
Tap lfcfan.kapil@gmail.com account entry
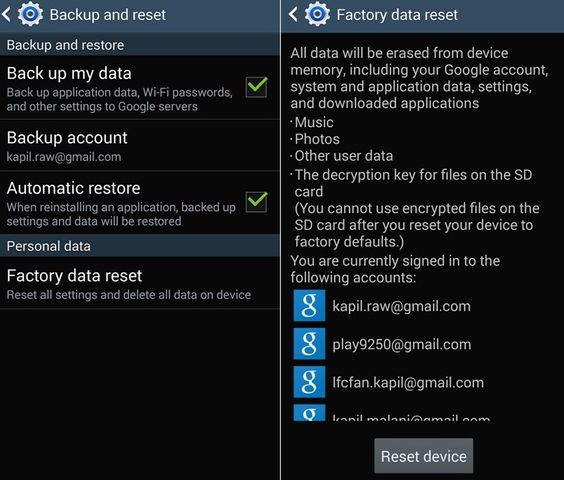tap(408, 382)
